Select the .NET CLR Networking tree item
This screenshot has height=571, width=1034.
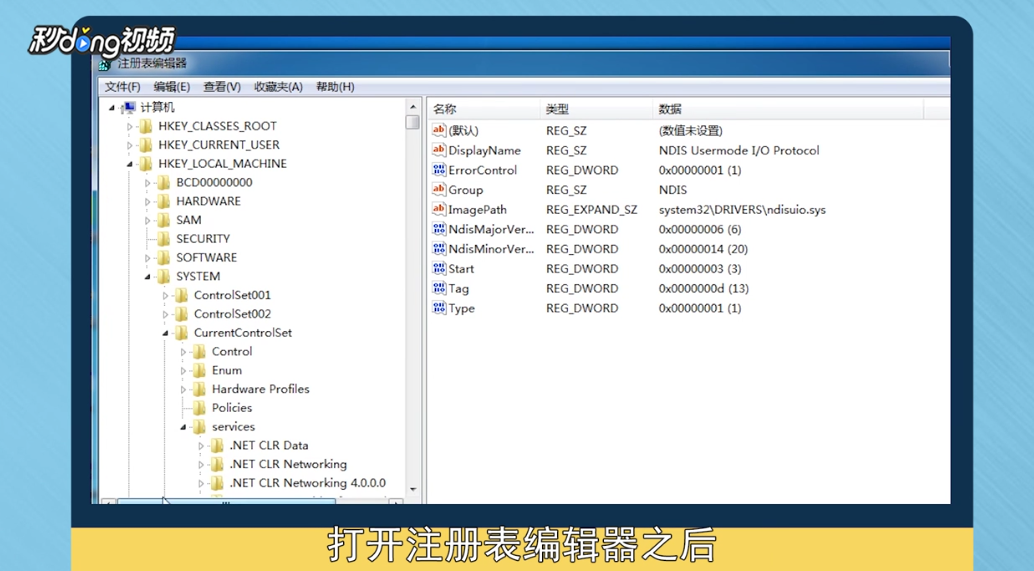tap(288, 464)
